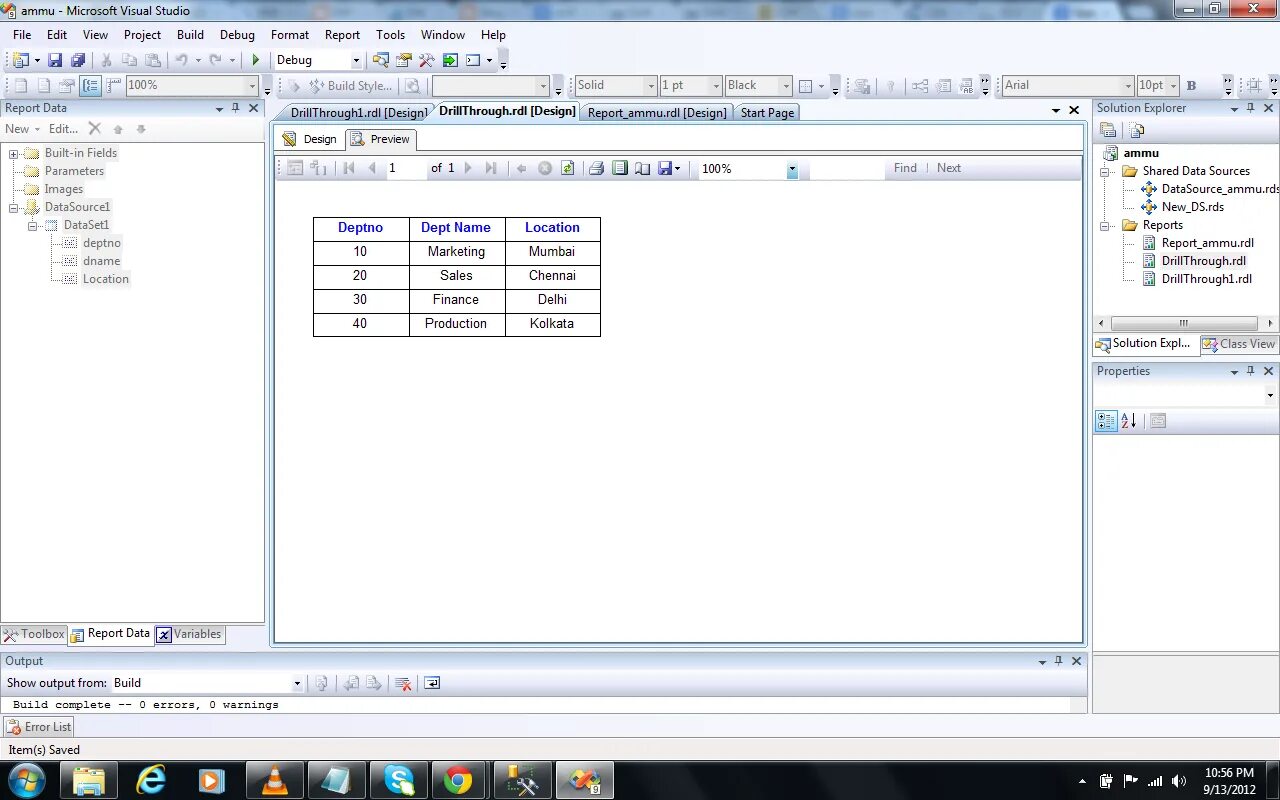
Task: Click the Solution Explorer horizontal scrollbar
Action: coord(1184,323)
